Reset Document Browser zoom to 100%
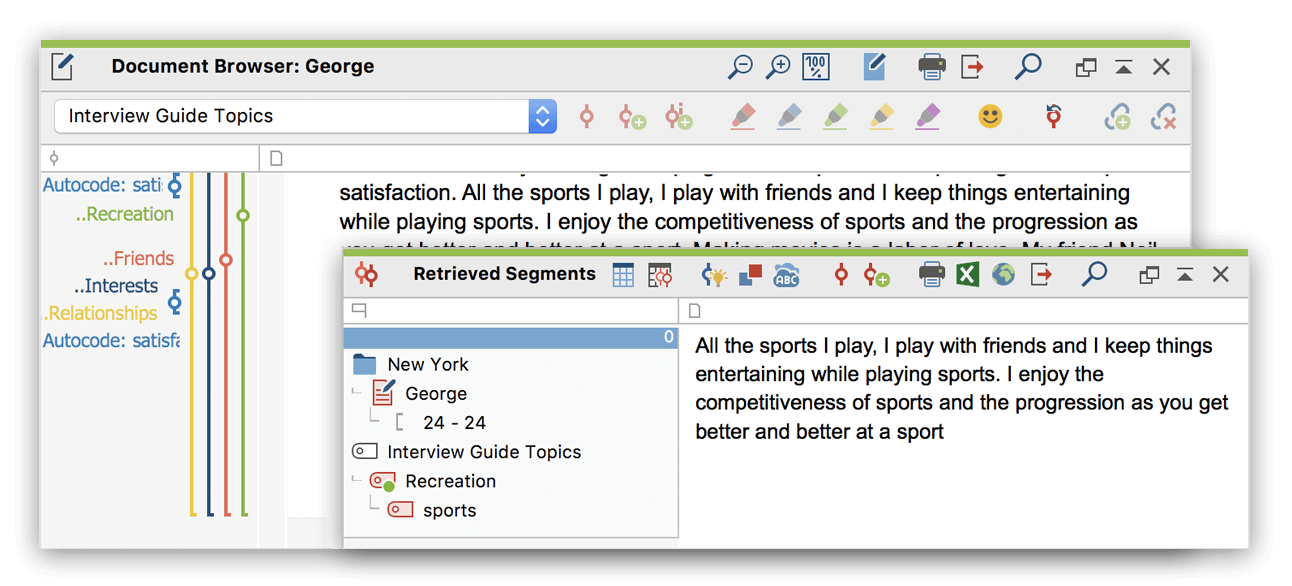Viewport: 1292px width, 586px height. click(816, 67)
